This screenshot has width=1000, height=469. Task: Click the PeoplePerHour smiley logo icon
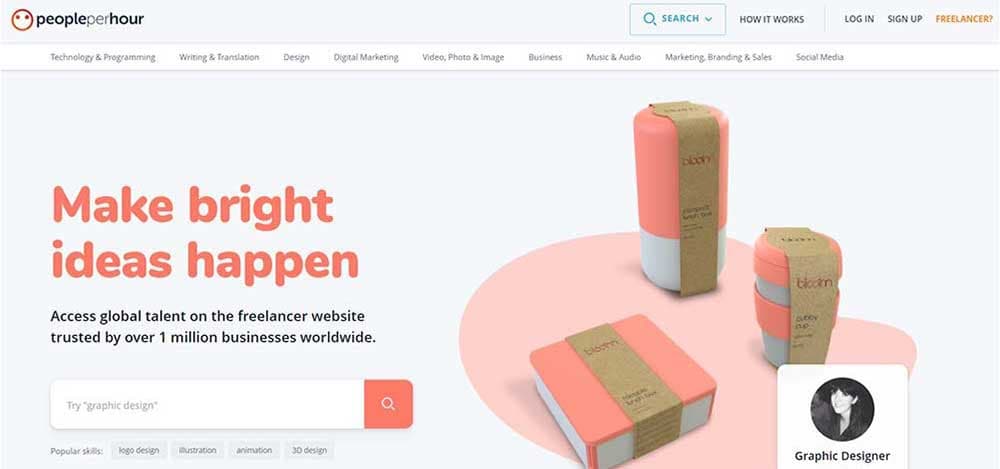(22, 20)
